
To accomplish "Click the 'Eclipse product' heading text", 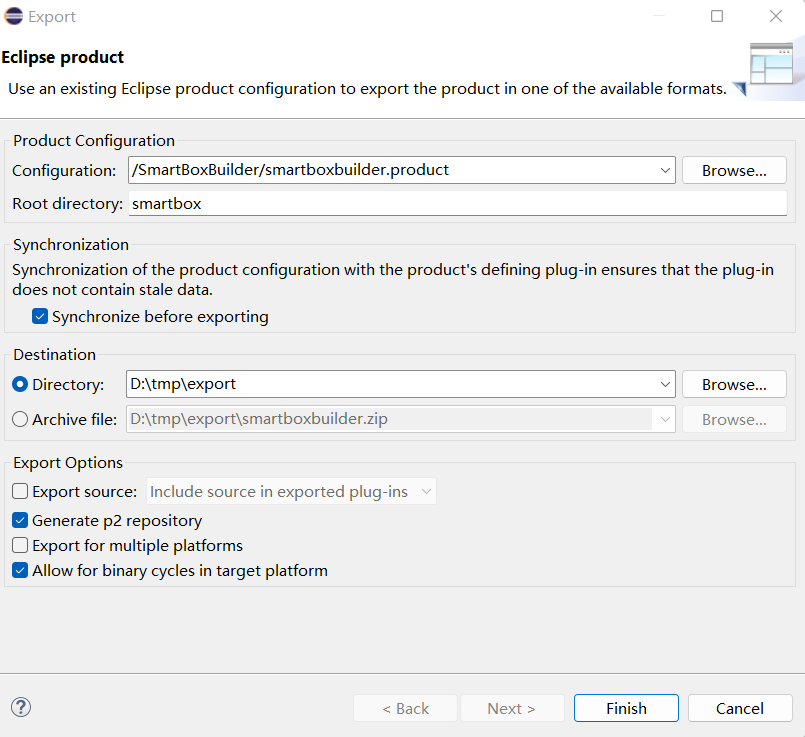I will pyautogui.click(x=63, y=57).
